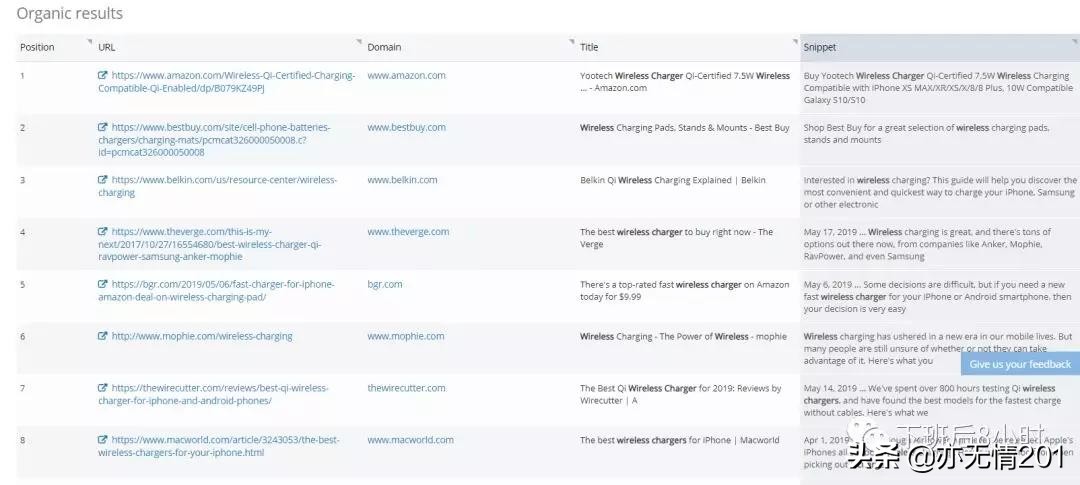Select snippet starting 'Buy Yootech Wireless Charger'
The width and height of the screenshot is (1080, 485).
[938, 87]
